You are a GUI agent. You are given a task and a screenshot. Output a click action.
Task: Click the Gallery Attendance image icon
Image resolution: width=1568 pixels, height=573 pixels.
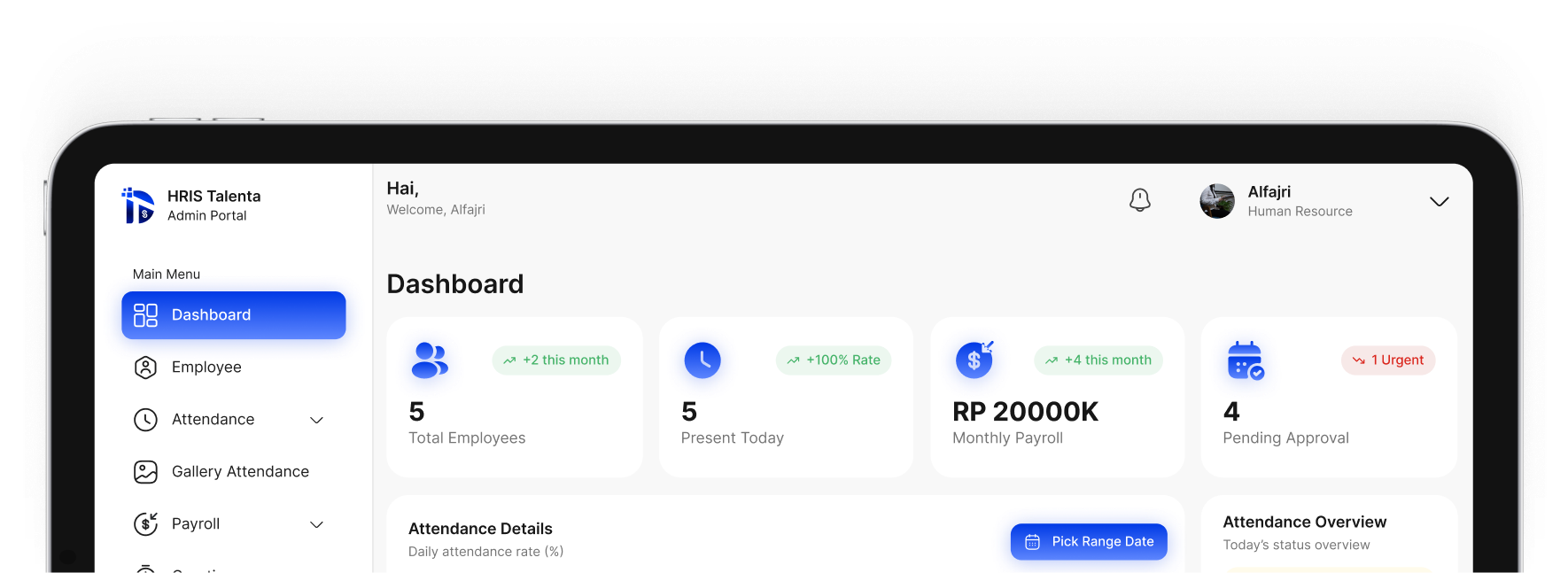(x=145, y=472)
